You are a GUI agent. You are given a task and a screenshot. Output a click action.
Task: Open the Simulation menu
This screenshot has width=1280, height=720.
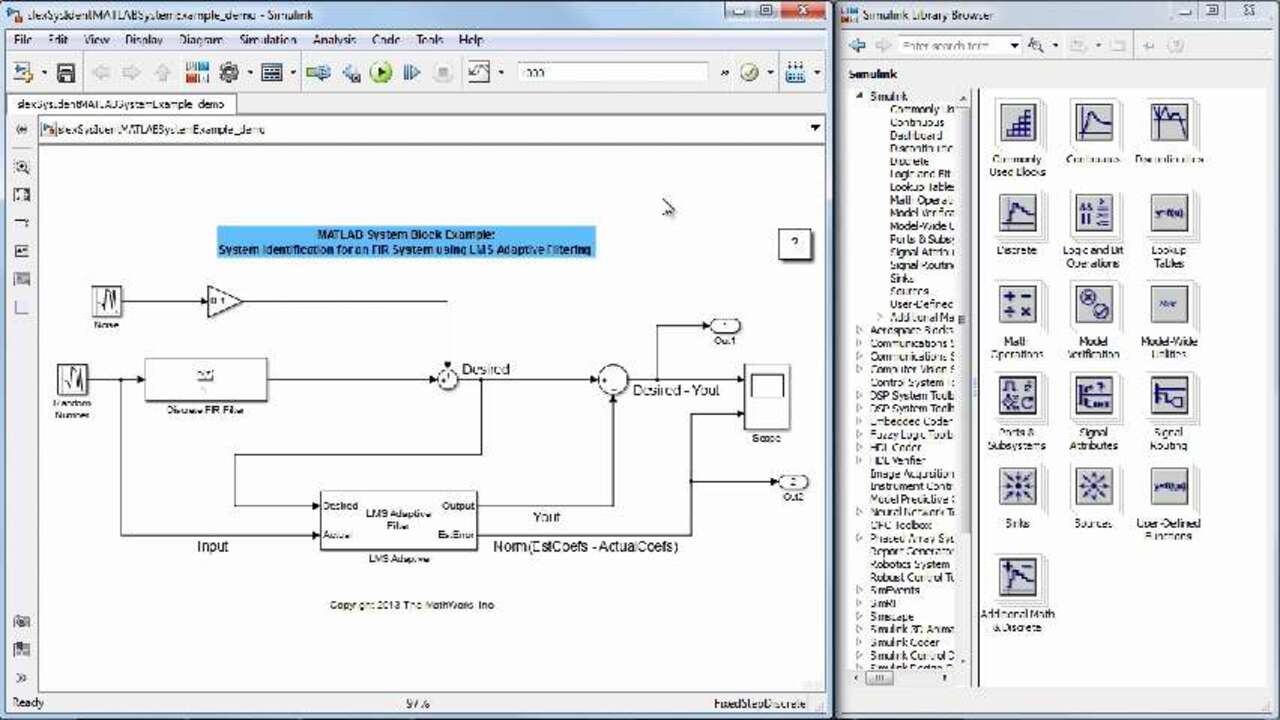coord(267,40)
